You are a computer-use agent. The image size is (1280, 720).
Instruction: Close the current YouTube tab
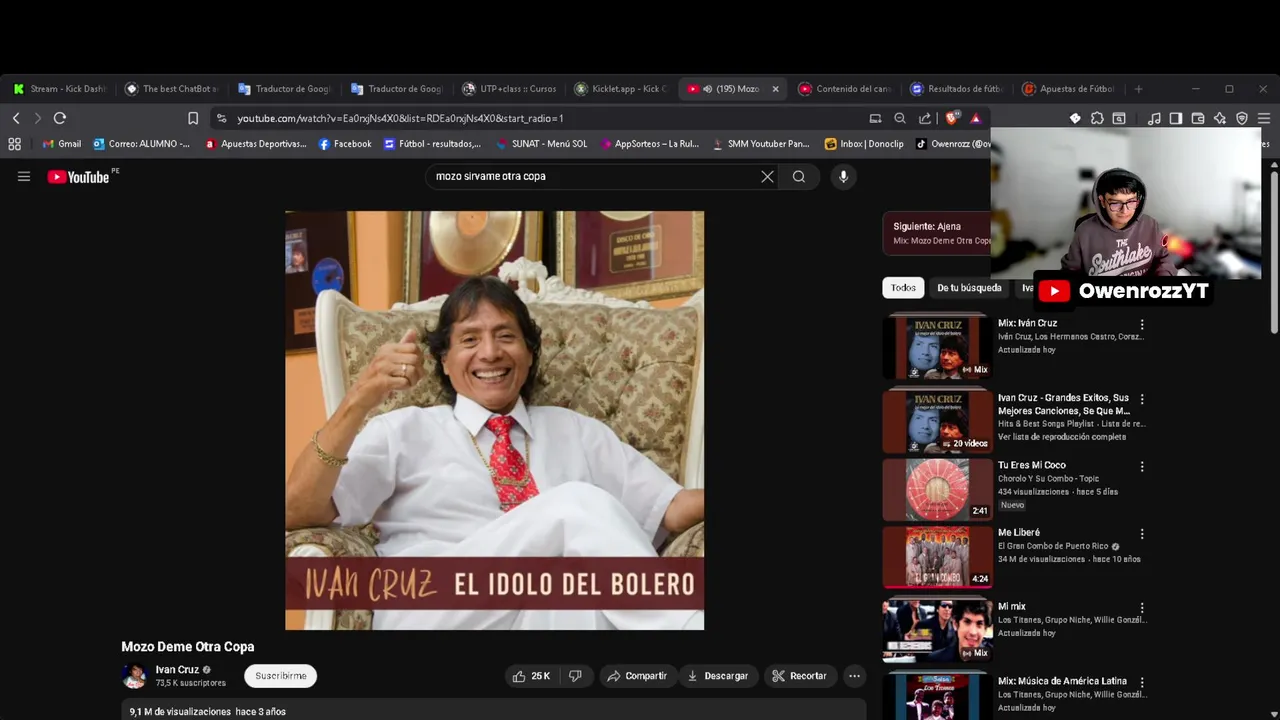tap(775, 89)
